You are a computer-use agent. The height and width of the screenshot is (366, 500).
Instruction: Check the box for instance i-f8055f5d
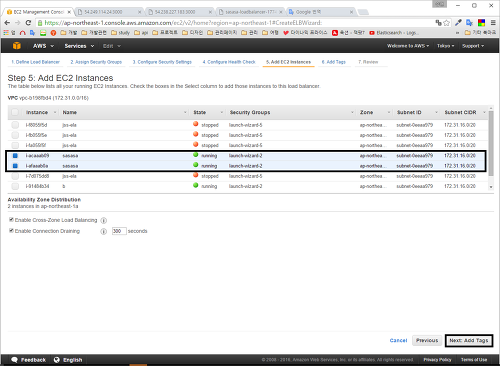(x=15, y=125)
